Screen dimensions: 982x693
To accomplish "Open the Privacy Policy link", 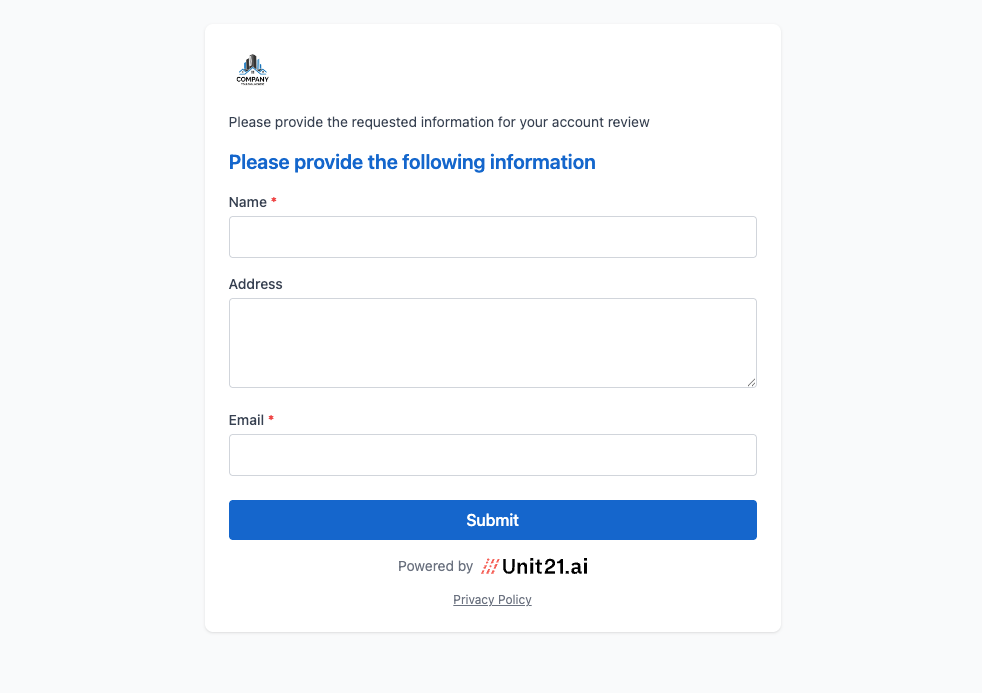I will click(492, 600).
